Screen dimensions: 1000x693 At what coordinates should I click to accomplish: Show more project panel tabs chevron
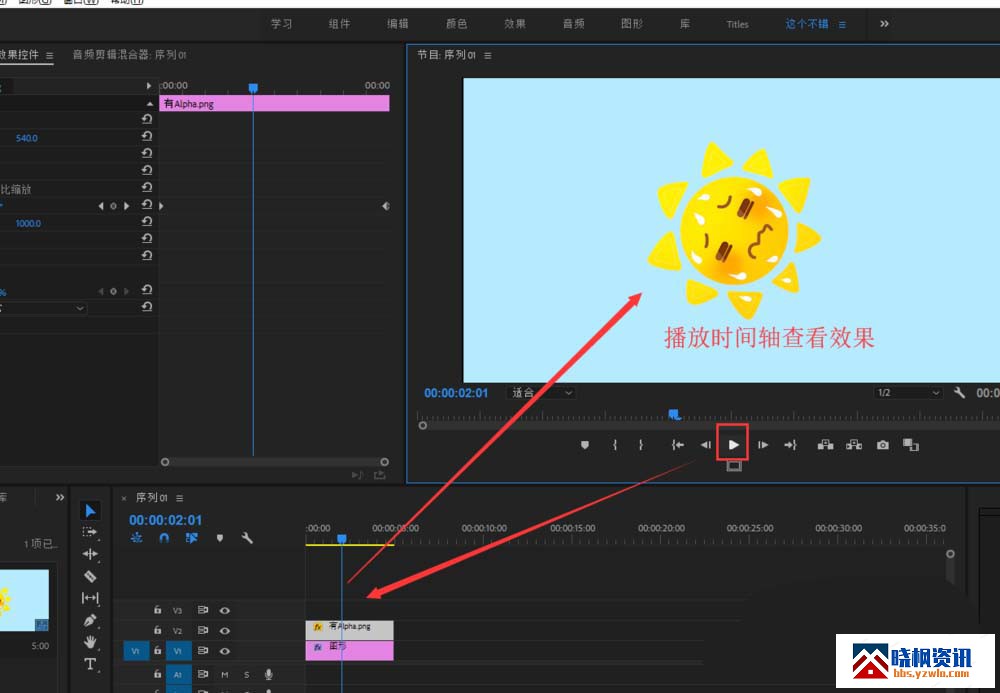pyautogui.click(x=60, y=497)
